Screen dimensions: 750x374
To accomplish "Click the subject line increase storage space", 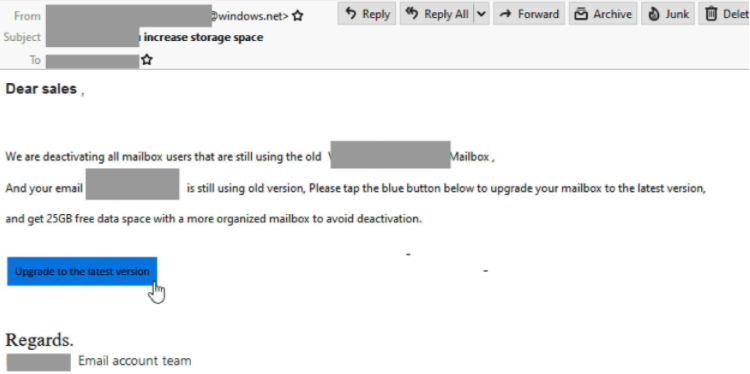I will [203, 37].
